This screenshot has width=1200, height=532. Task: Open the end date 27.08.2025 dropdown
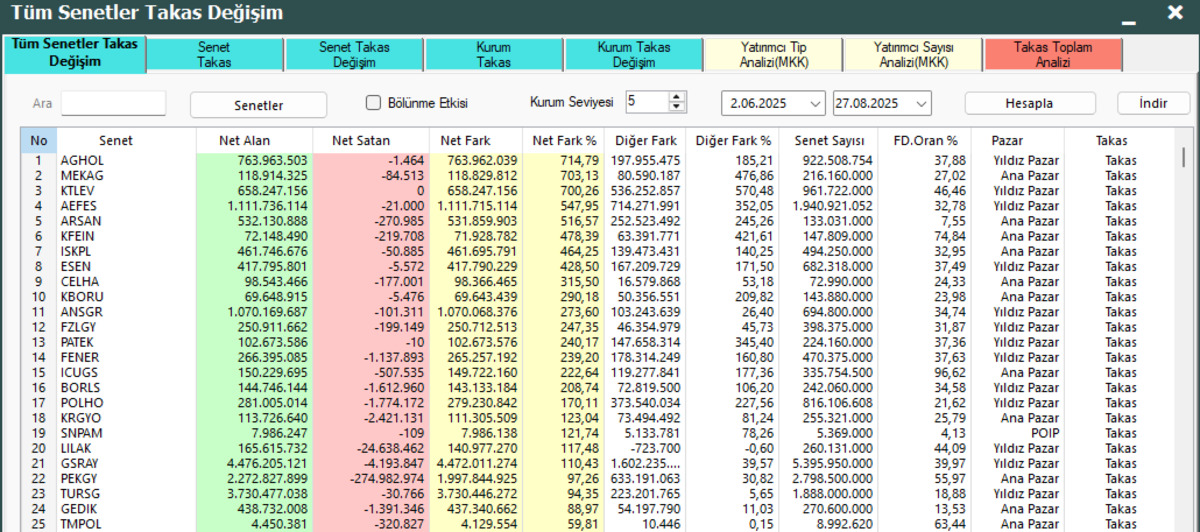click(920, 103)
